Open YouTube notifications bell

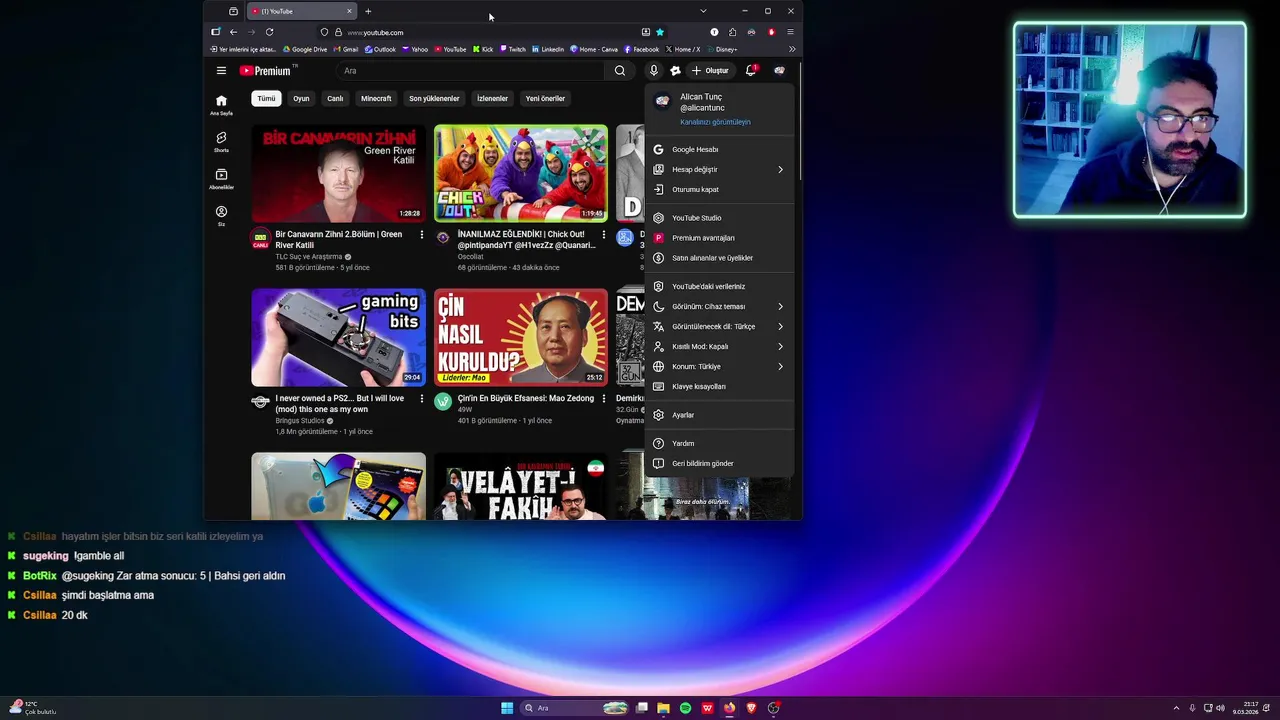tap(751, 71)
